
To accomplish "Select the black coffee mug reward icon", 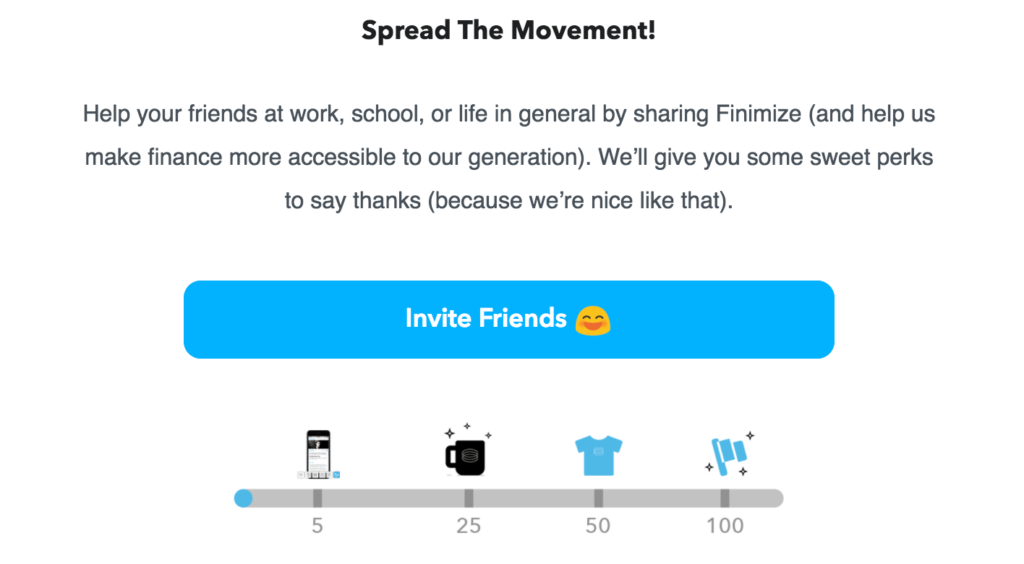I will click(x=466, y=455).
